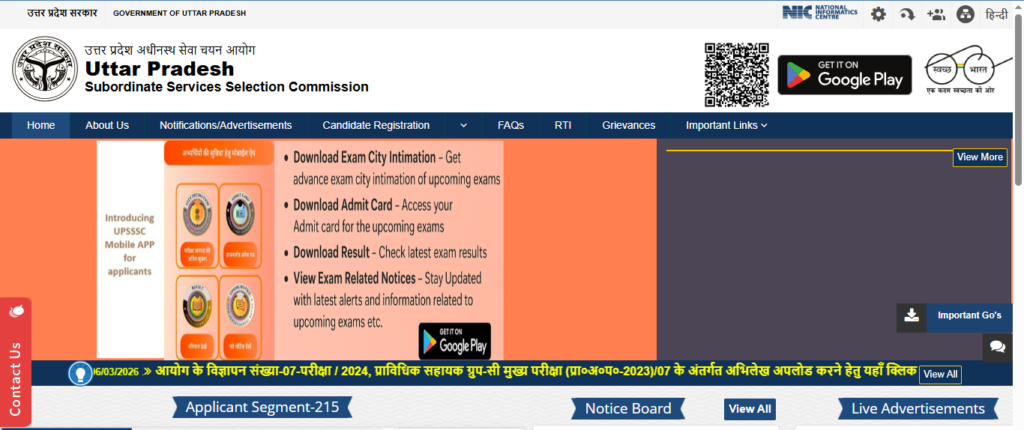The height and width of the screenshot is (430, 1024).
Task: Click the download icon beside Important Go's
Action: tap(911, 316)
